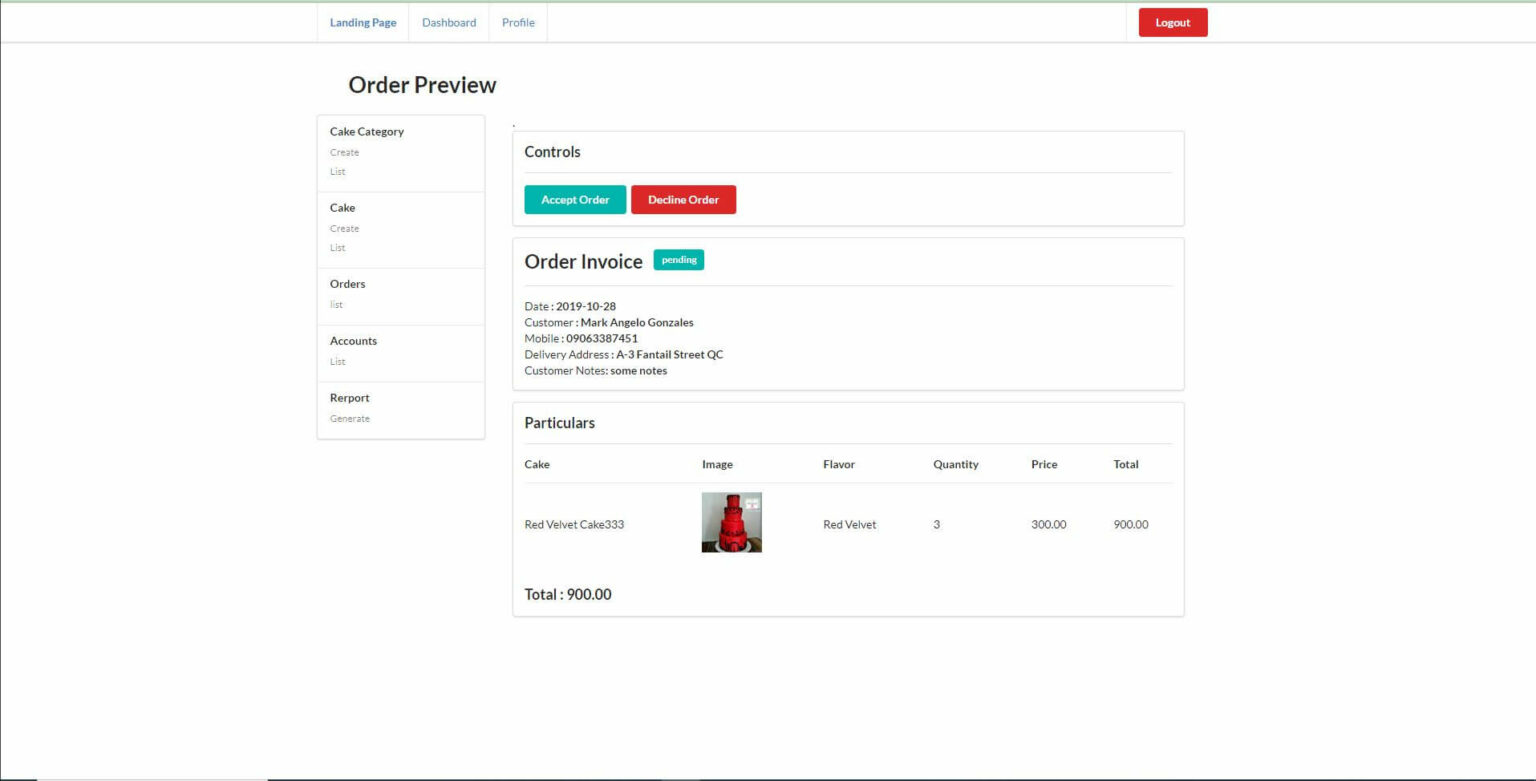This screenshot has height=781, width=1536.
Task: Open the Accounts List
Action: [337, 361]
